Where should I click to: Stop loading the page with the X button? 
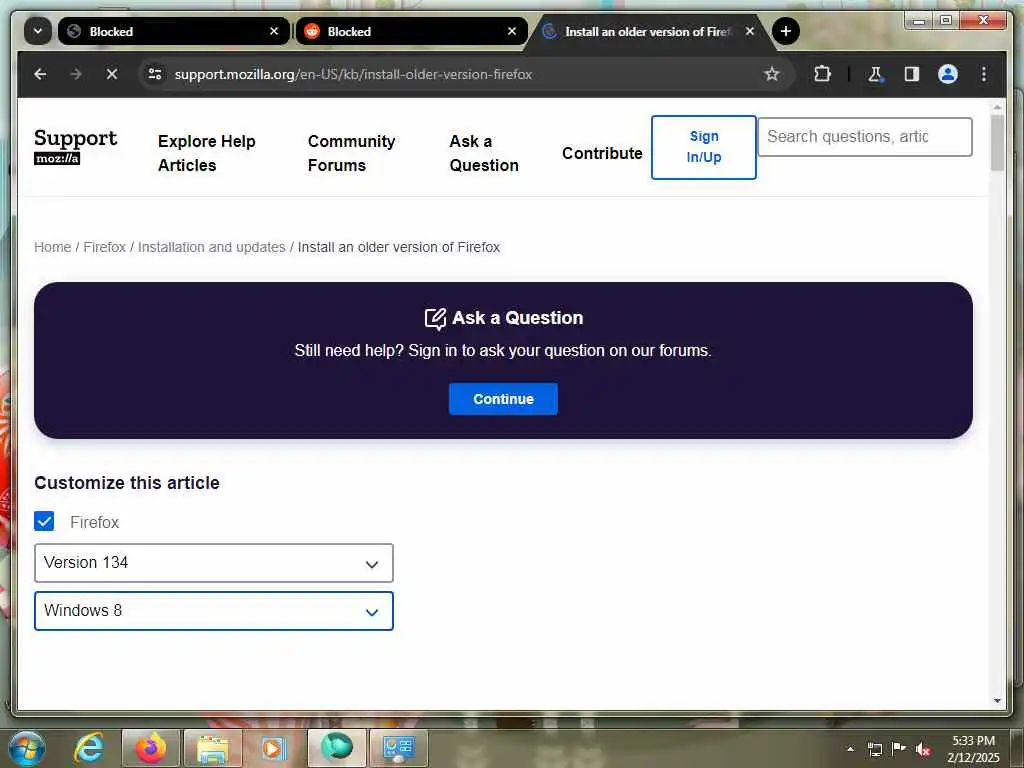[112, 74]
